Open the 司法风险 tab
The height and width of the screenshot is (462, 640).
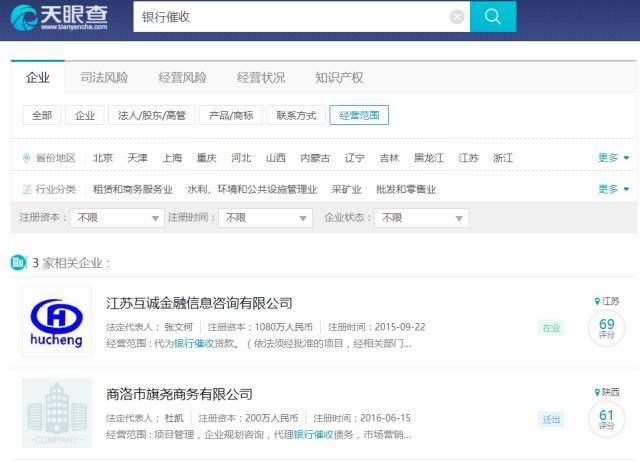tap(104, 78)
